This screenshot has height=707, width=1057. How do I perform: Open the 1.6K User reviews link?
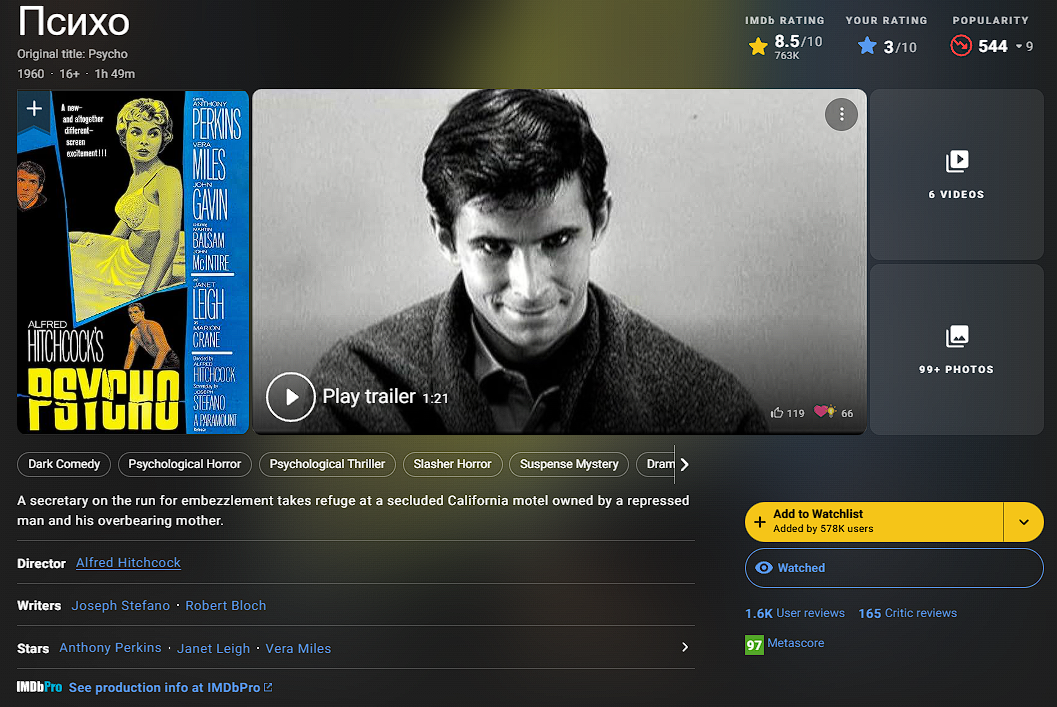coord(795,613)
